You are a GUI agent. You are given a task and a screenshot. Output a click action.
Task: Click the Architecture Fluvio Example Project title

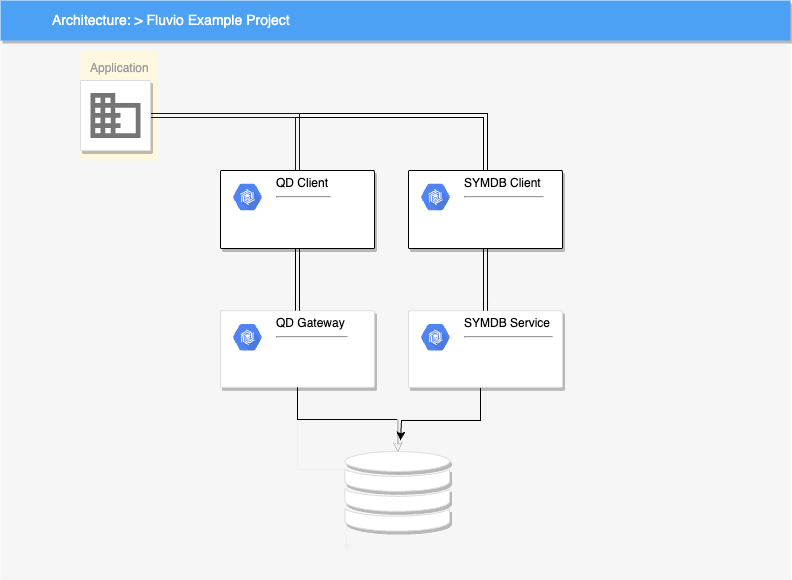(x=171, y=20)
